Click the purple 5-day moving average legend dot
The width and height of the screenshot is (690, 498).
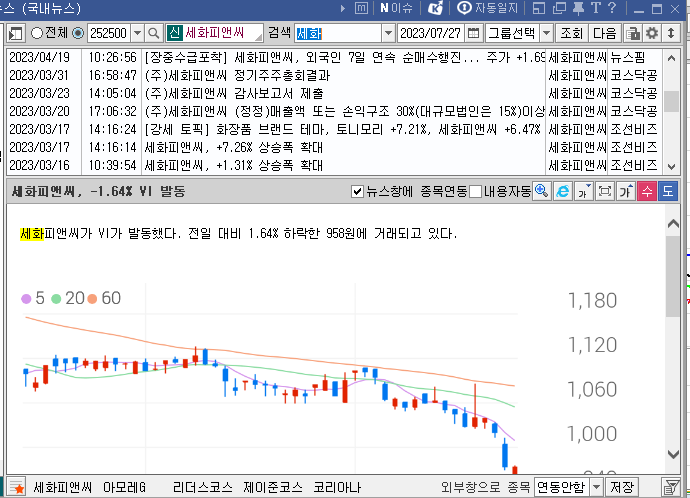26,299
